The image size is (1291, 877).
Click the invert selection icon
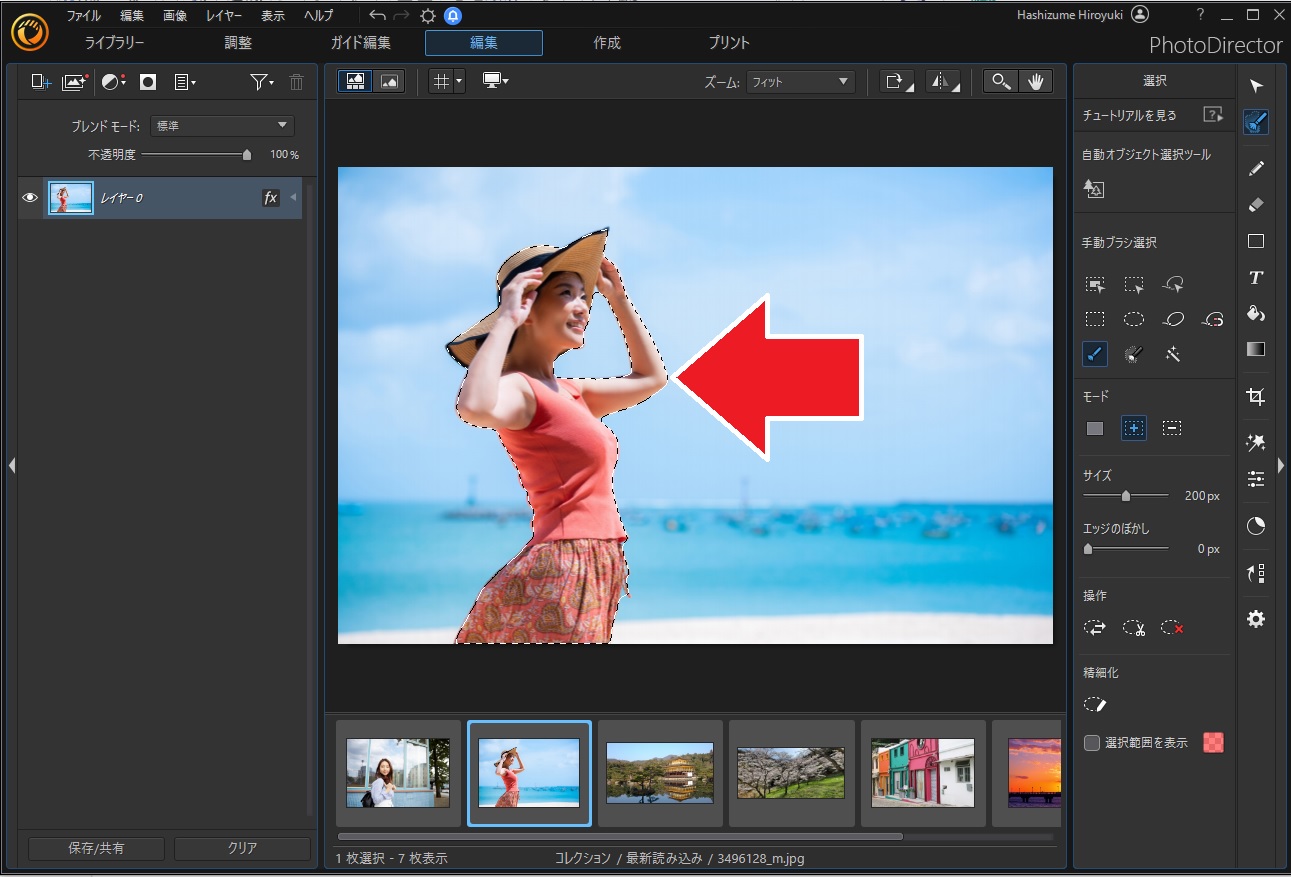pyautogui.click(x=1095, y=628)
